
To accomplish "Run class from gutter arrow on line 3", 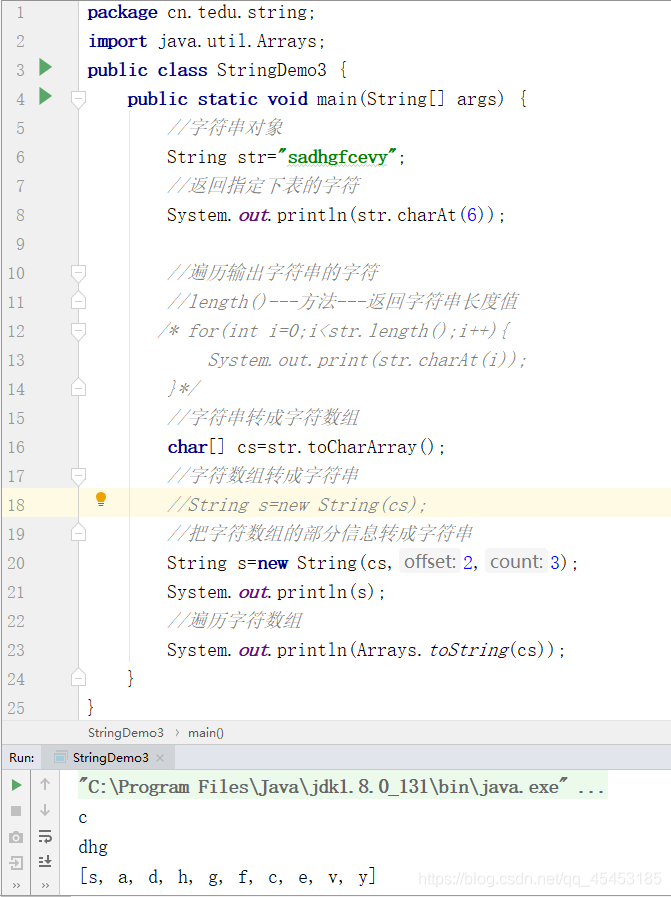I will click(x=45, y=68).
